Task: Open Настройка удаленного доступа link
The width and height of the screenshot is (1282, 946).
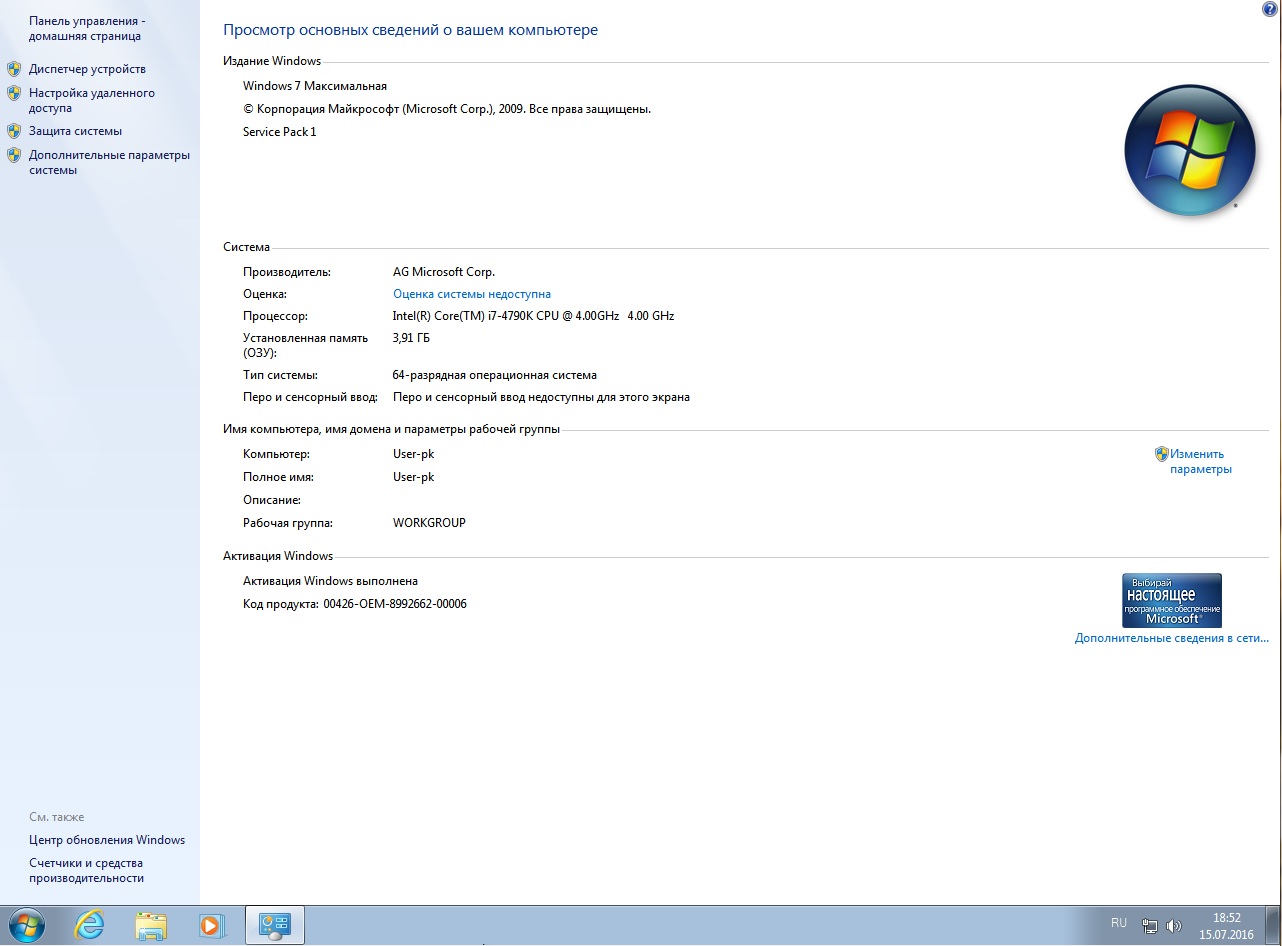Action: click(x=92, y=100)
